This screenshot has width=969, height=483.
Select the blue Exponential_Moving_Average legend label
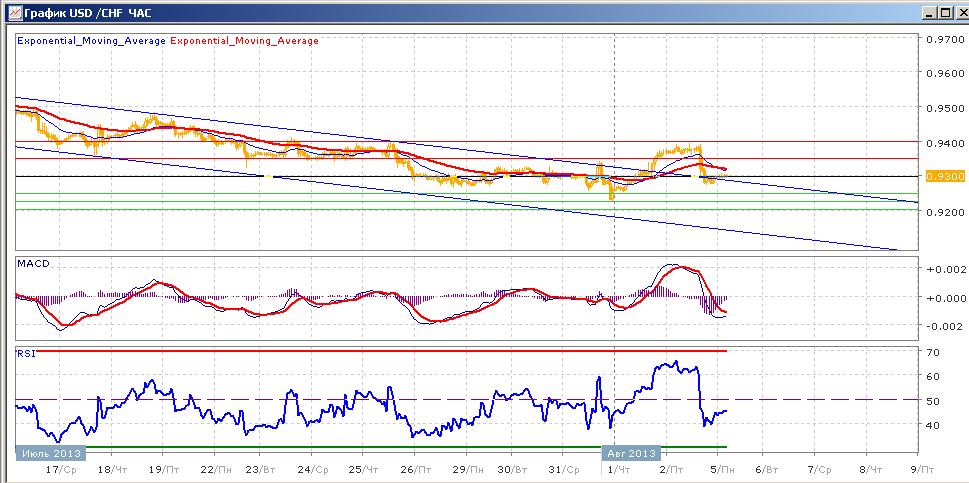coord(91,41)
